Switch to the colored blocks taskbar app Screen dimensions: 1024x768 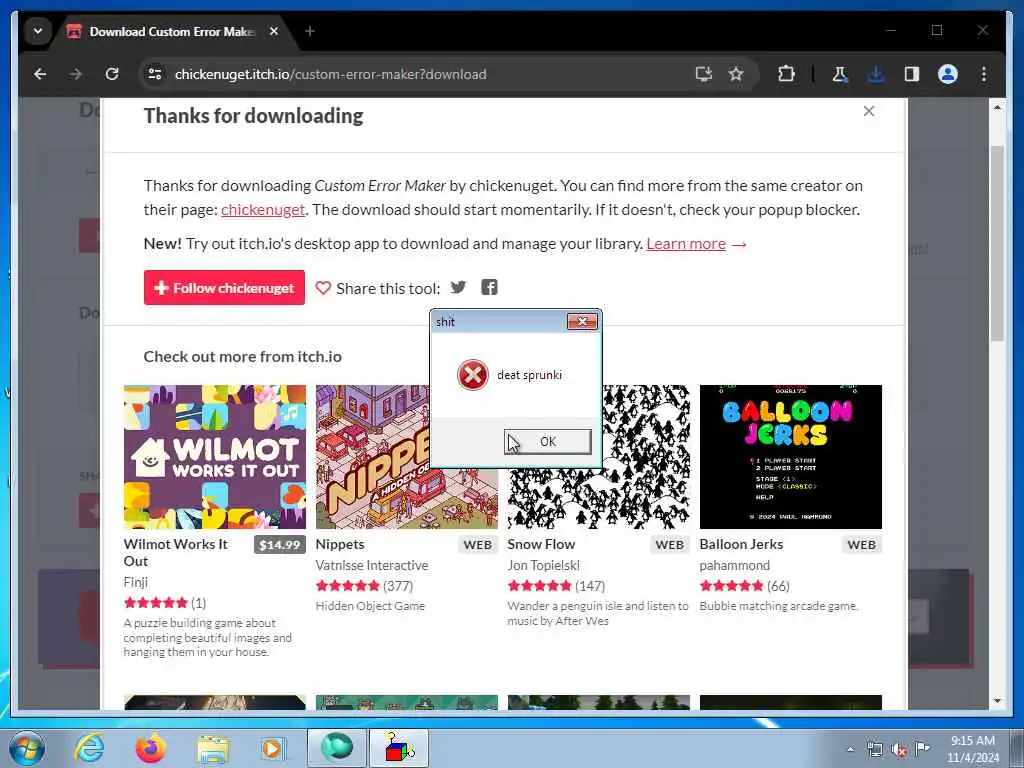pos(399,748)
